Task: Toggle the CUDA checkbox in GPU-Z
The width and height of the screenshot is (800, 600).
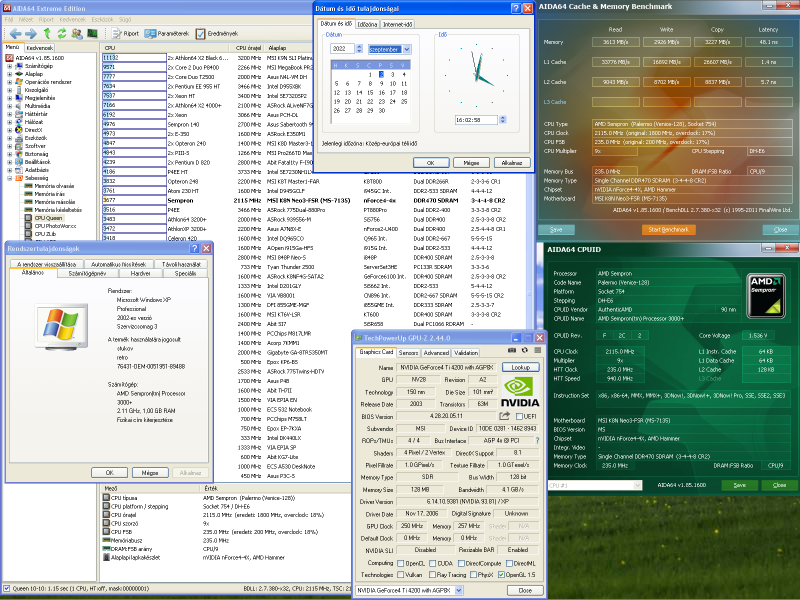Action: 433,563
